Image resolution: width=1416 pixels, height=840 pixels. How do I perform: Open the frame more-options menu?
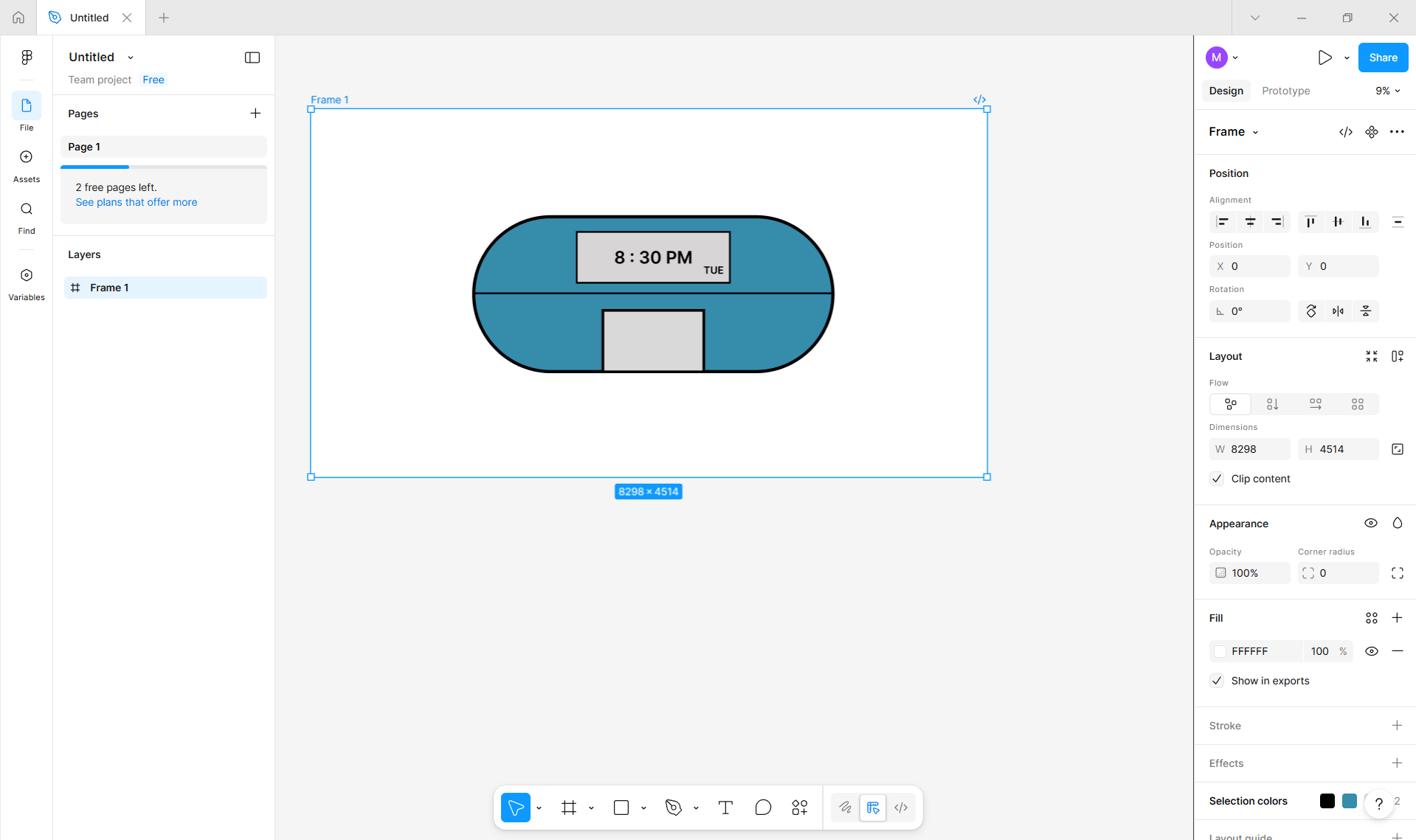point(1396,131)
